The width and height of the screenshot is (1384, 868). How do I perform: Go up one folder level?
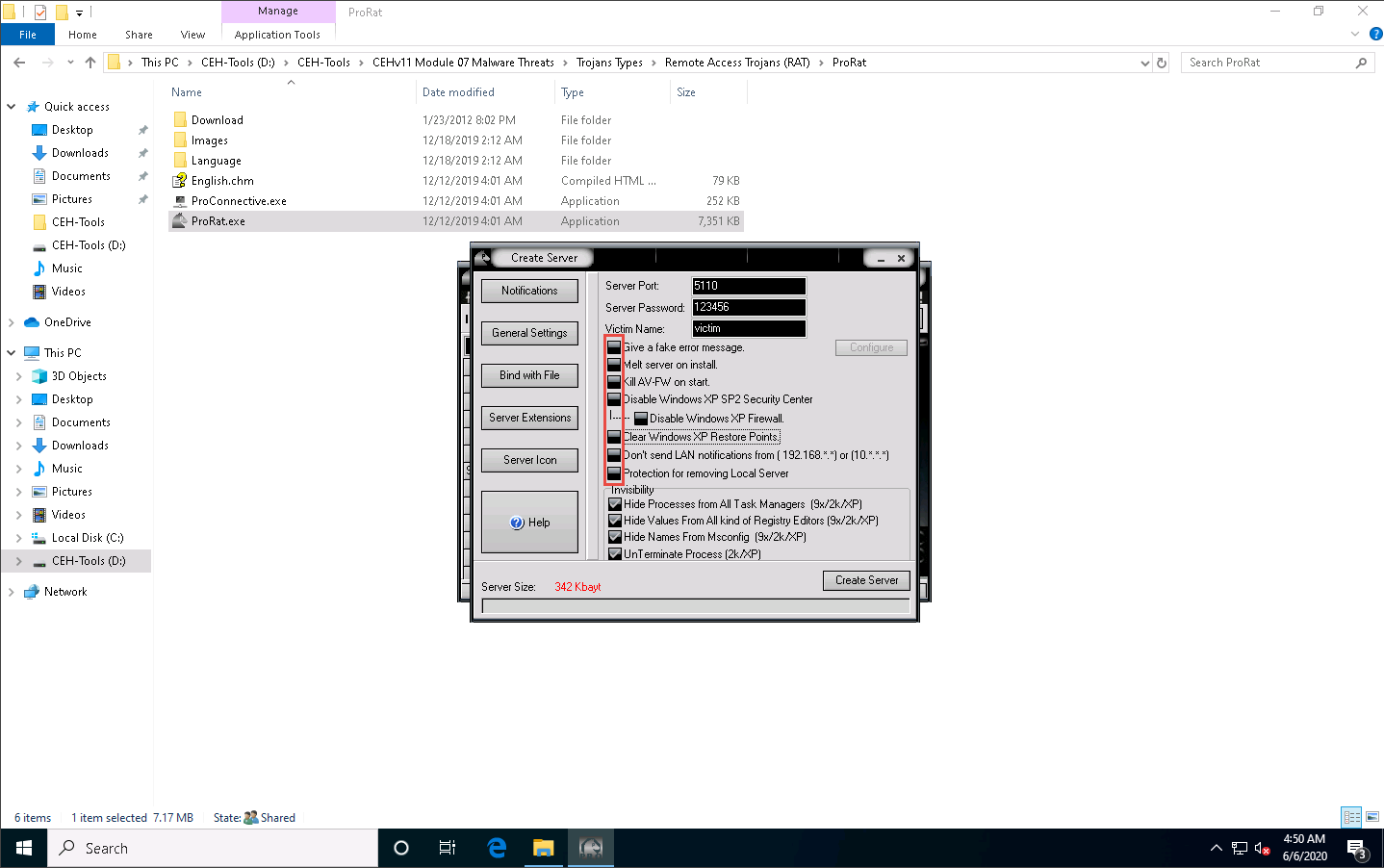tap(90, 63)
